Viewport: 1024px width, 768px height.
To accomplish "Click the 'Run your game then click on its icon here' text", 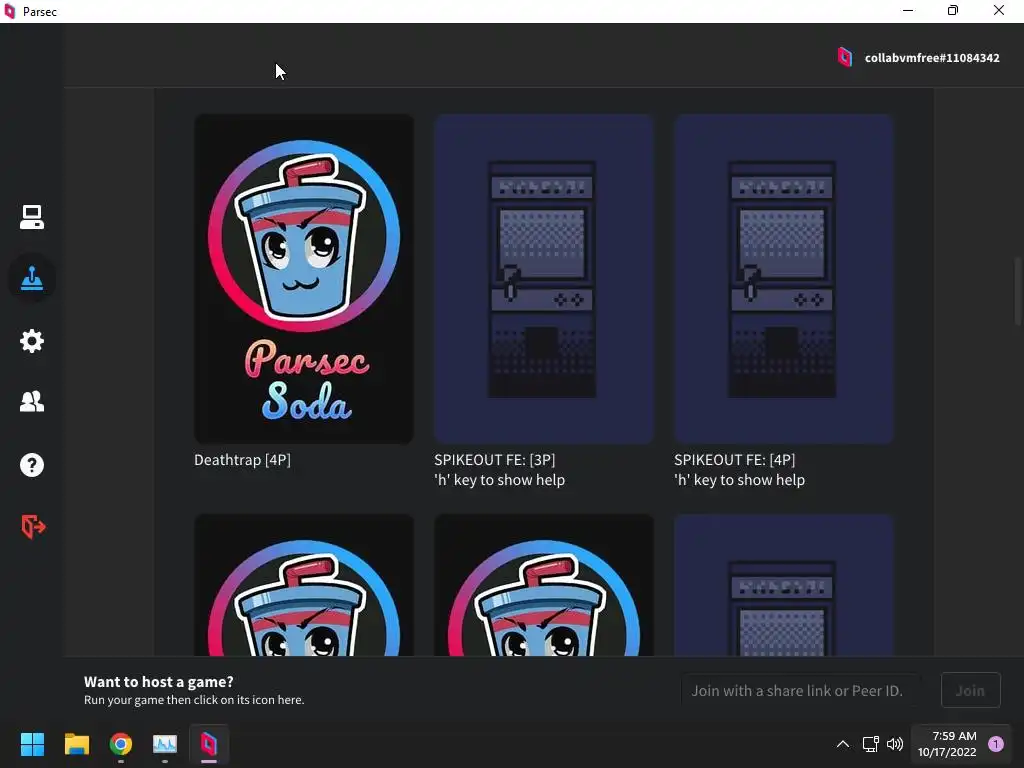I will (x=194, y=700).
